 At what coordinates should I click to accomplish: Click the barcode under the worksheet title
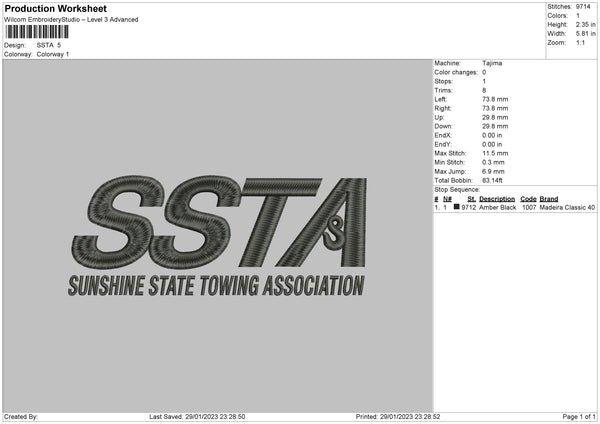[x=37, y=32]
